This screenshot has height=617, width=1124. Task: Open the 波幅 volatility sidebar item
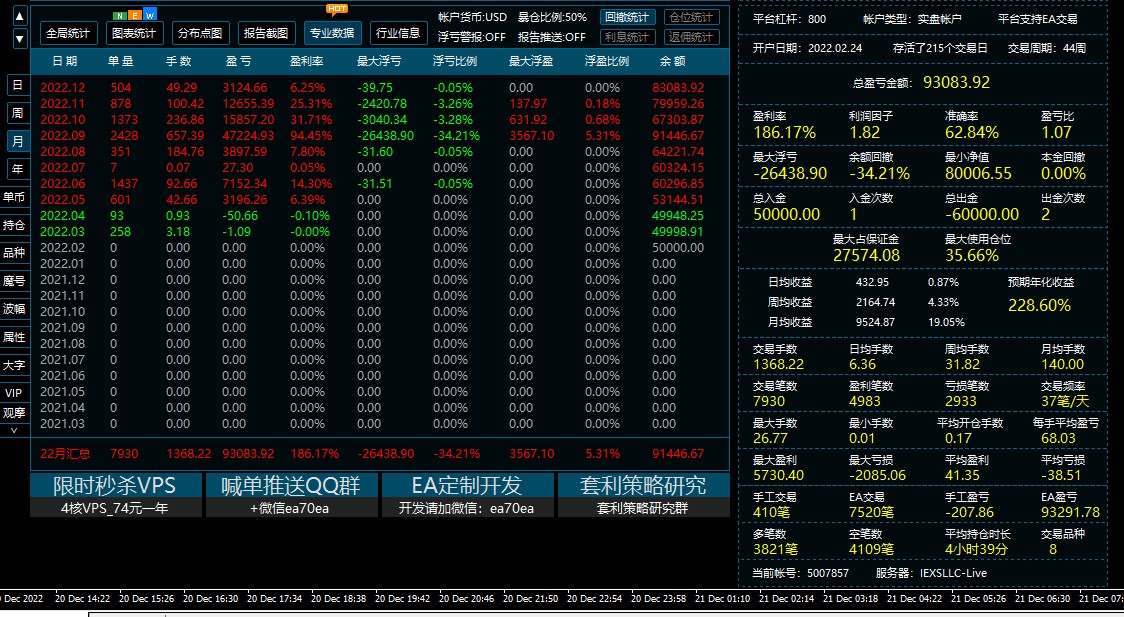click(14, 309)
